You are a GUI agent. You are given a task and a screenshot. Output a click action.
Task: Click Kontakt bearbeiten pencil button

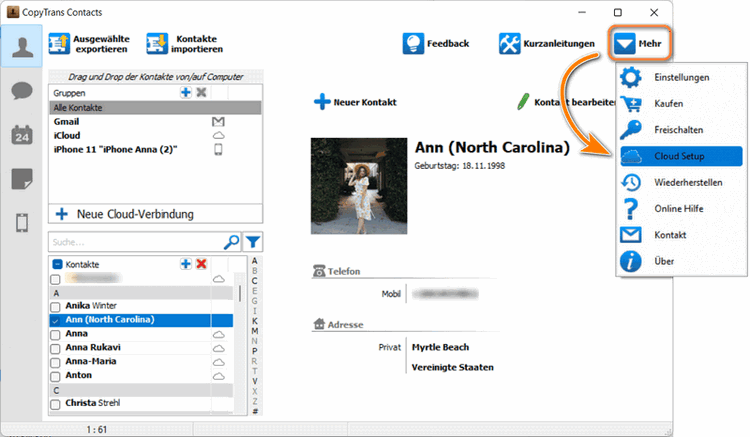566,102
